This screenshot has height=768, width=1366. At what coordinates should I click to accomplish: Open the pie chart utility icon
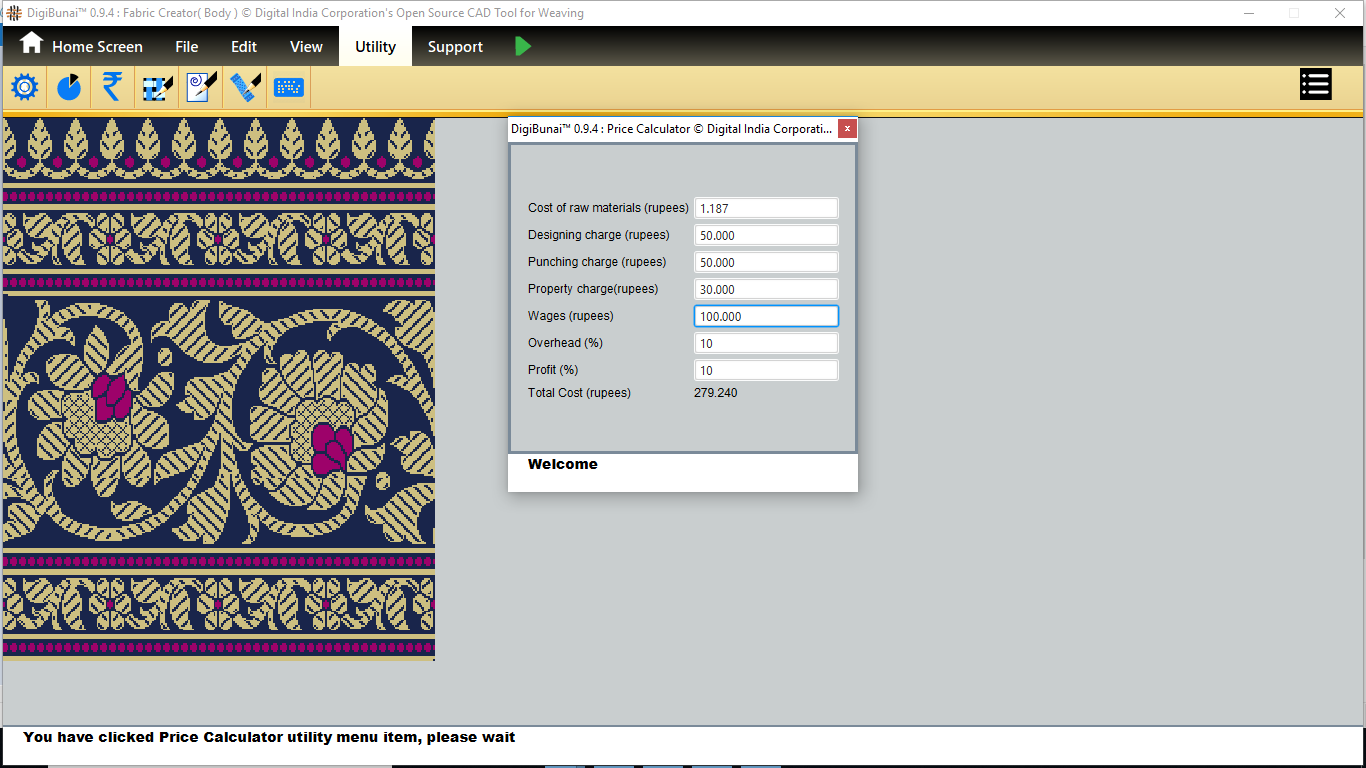pos(68,87)
